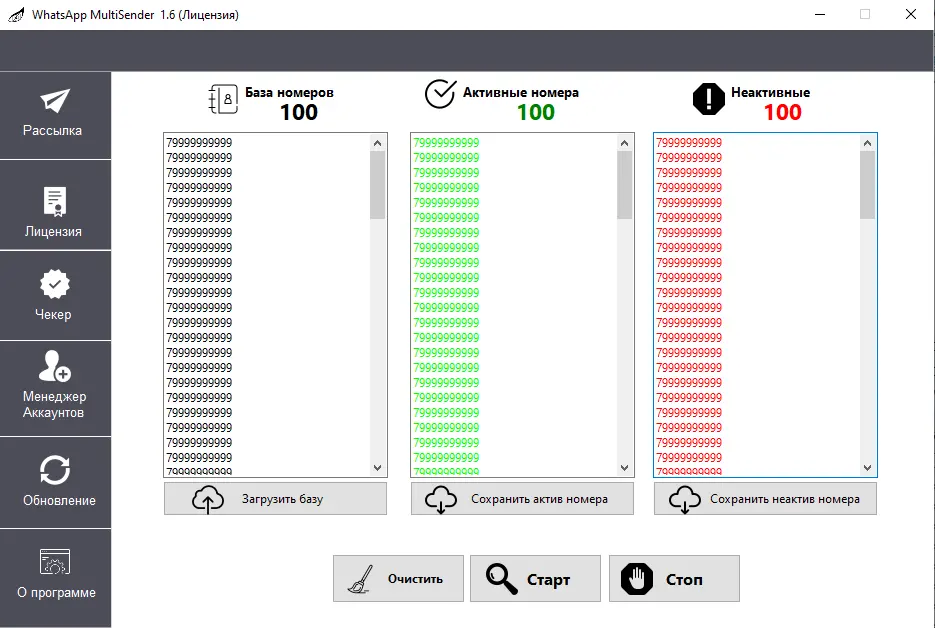Click the refresh arrows update icon
The height and width of the screenshot is (628, 935).
pyautogui.click(x=55, y=471)
